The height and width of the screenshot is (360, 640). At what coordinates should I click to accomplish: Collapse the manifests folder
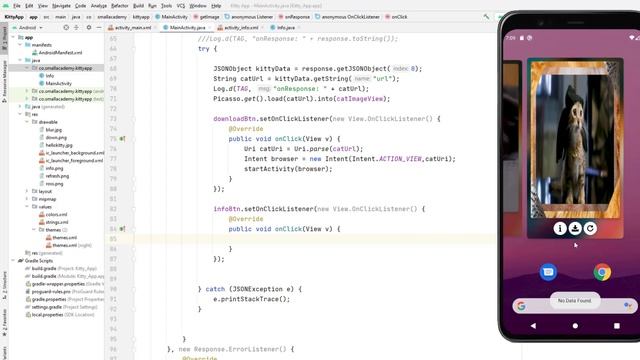pos(20,45)
